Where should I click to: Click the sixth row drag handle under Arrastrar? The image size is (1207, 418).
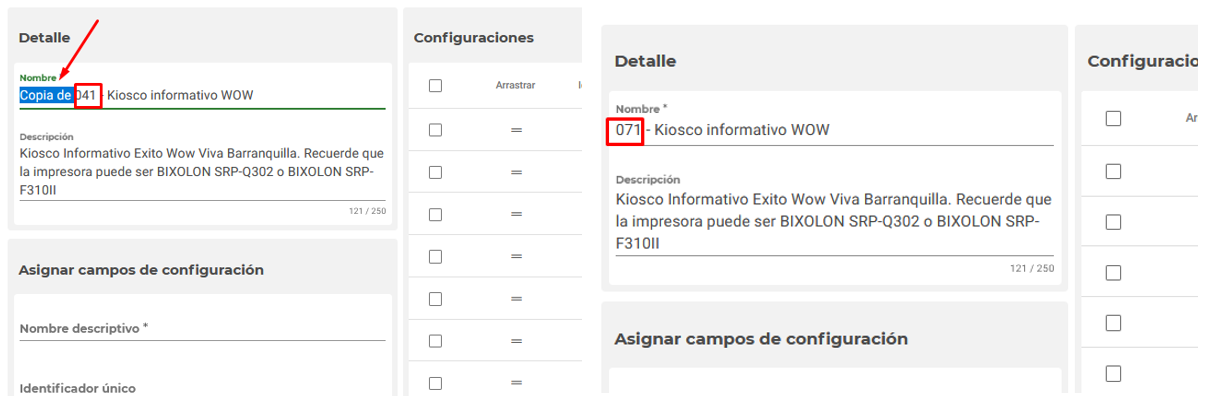tap(517, 340)
